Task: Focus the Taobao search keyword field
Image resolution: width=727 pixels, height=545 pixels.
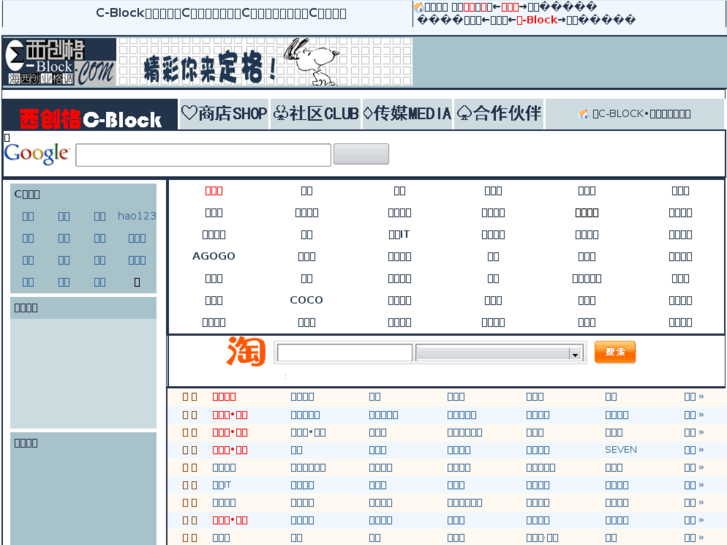Action: (x=344, y=353)
